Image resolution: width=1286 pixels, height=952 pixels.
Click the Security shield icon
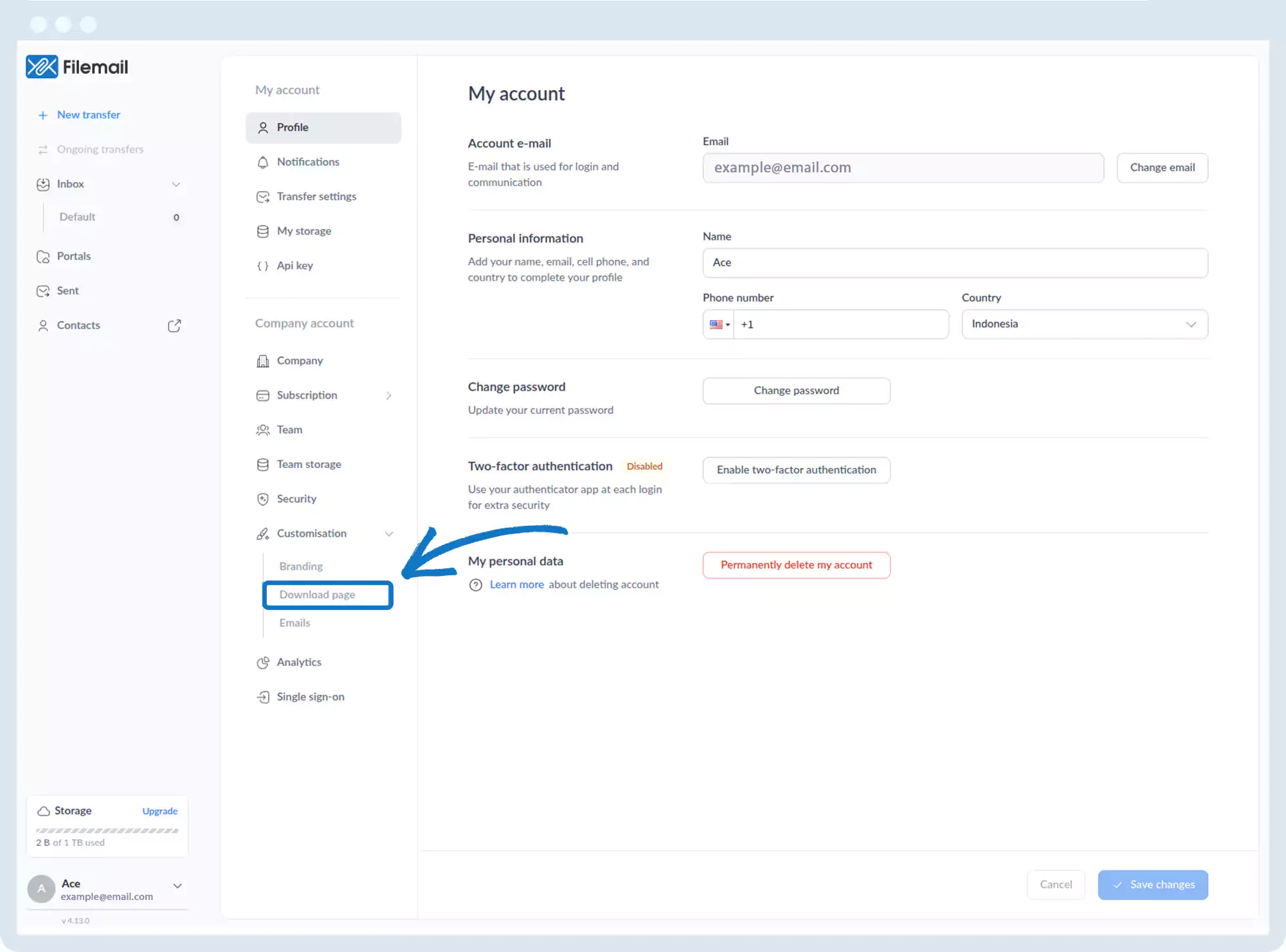[x=263, y=499]
